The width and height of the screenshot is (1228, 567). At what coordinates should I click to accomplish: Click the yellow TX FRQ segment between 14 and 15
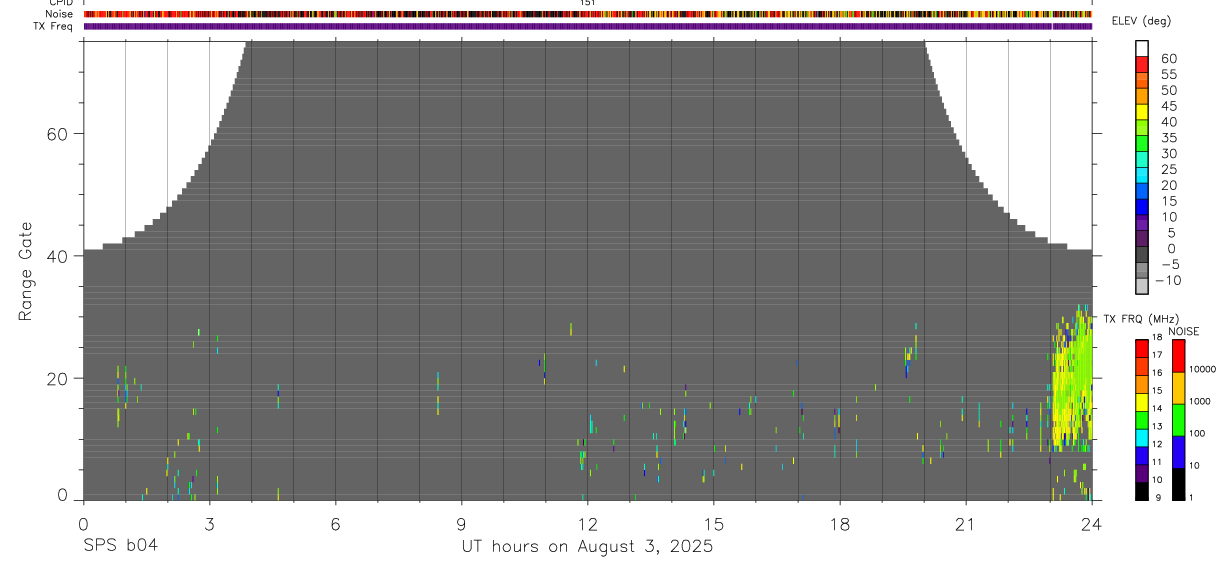tap(1142, 401)
